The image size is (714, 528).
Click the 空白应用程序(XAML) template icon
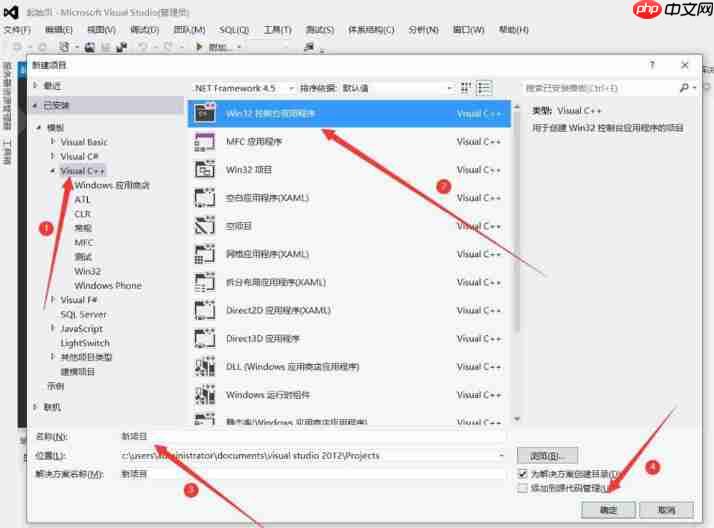[205, 198]
